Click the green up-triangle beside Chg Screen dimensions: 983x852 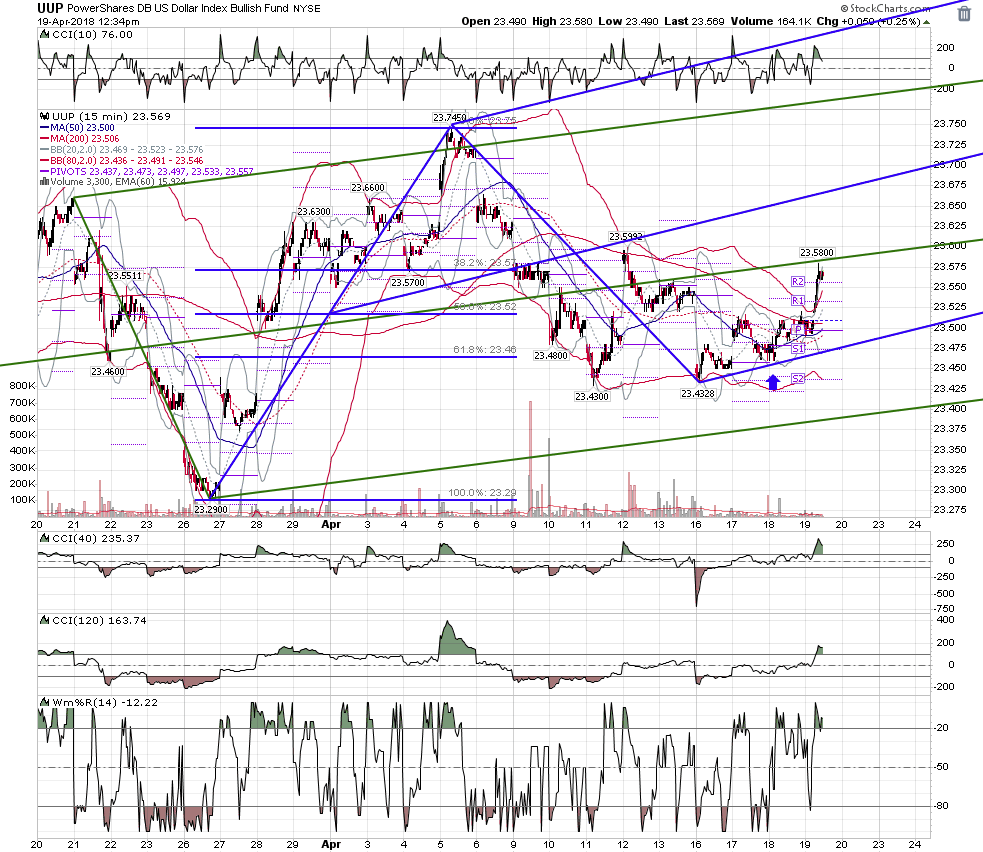coord(927,22)
